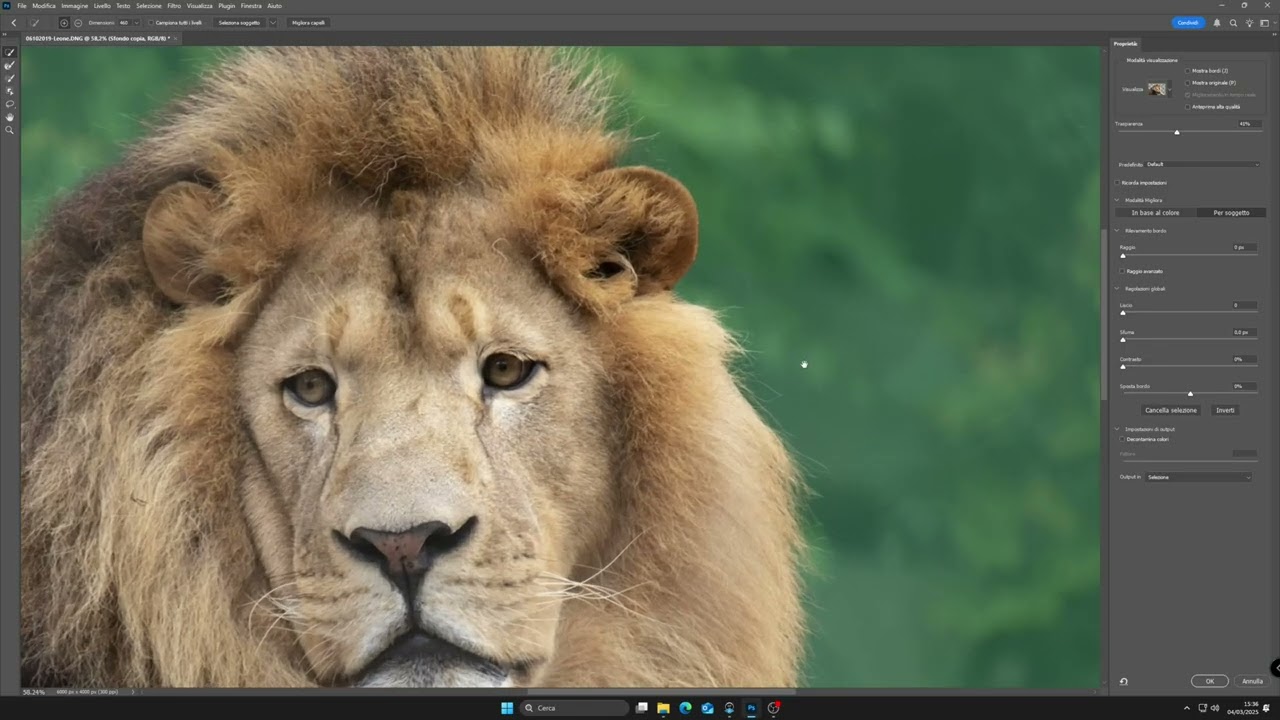Open Seleziona soggetto options arrow
This screenshot has width=1280, height=720.
pyautogui.click(x=272, y=22)
